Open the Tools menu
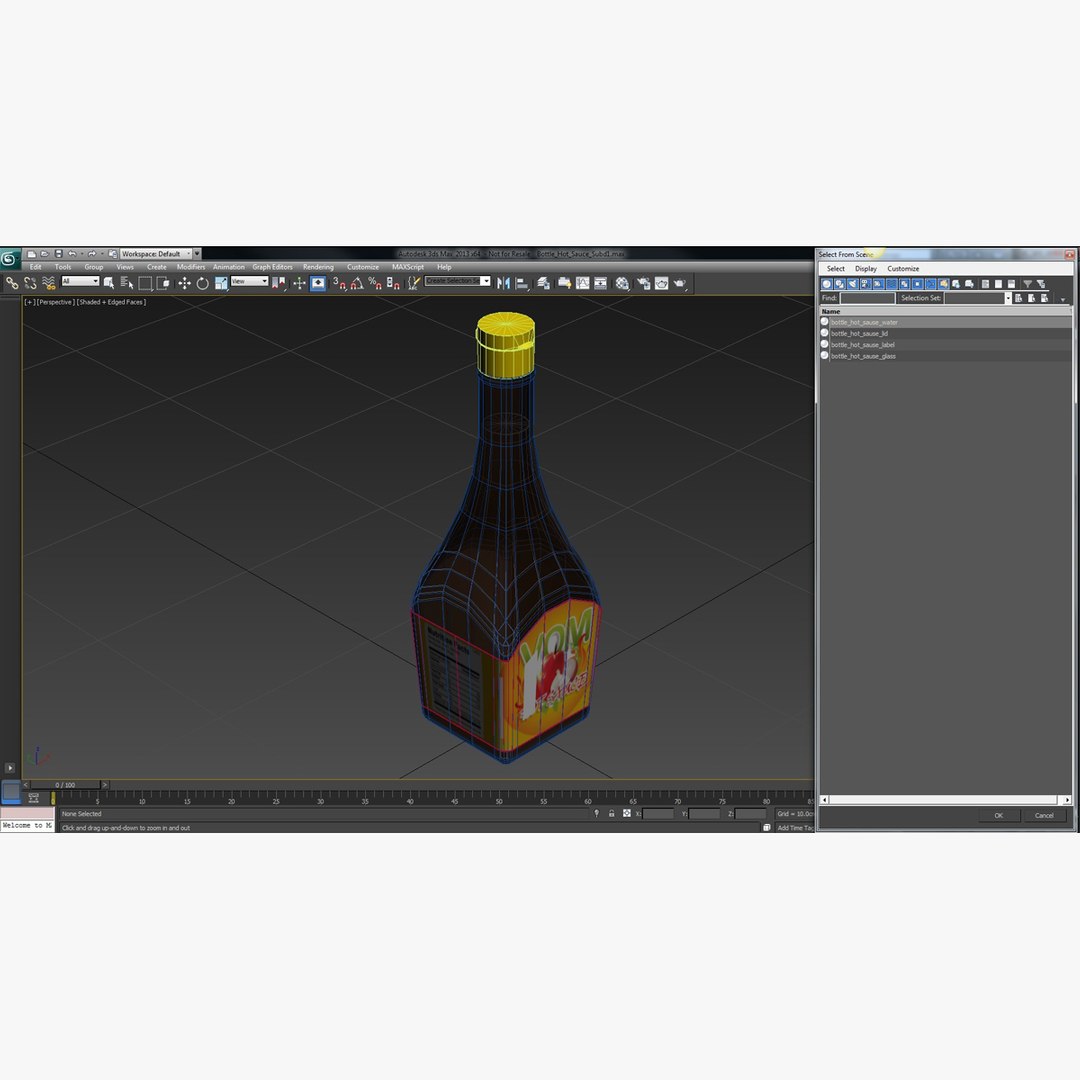 pyautogui.click(x=63, y=267)
